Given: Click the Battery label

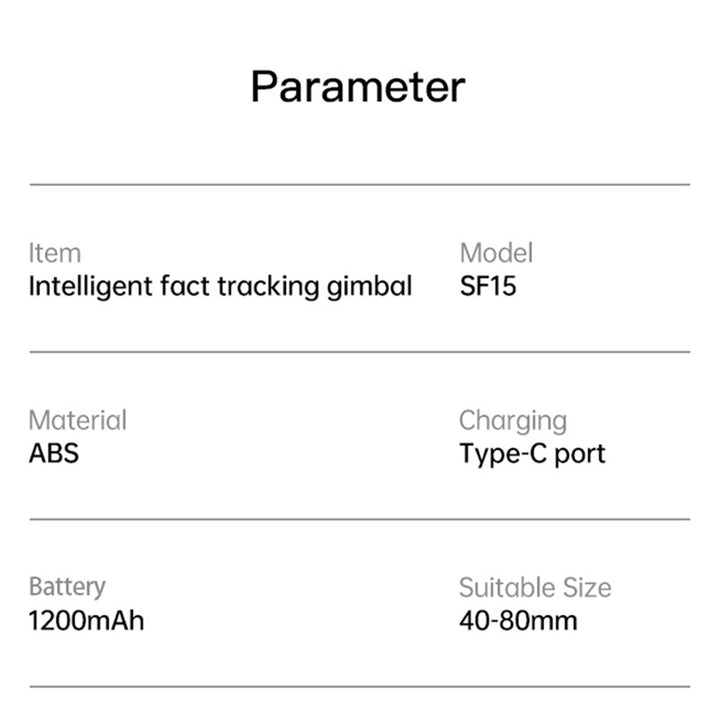Looking at the screenshot, I should (67, 587).
